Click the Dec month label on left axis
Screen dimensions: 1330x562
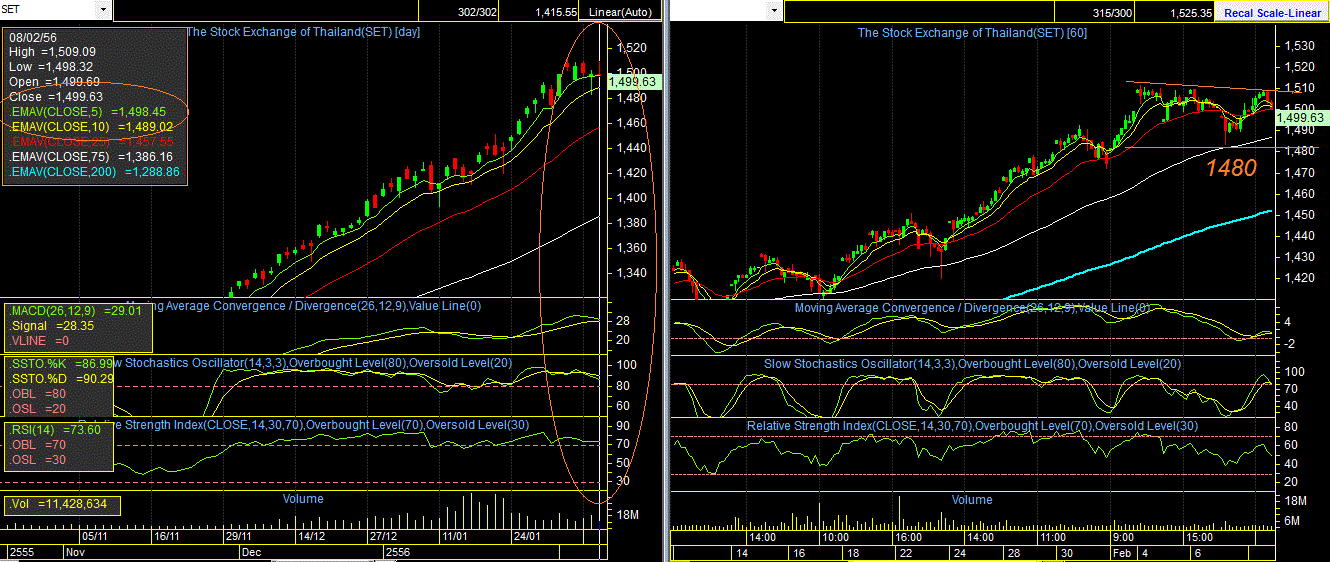pyautogui.click(x=251, y=551)
